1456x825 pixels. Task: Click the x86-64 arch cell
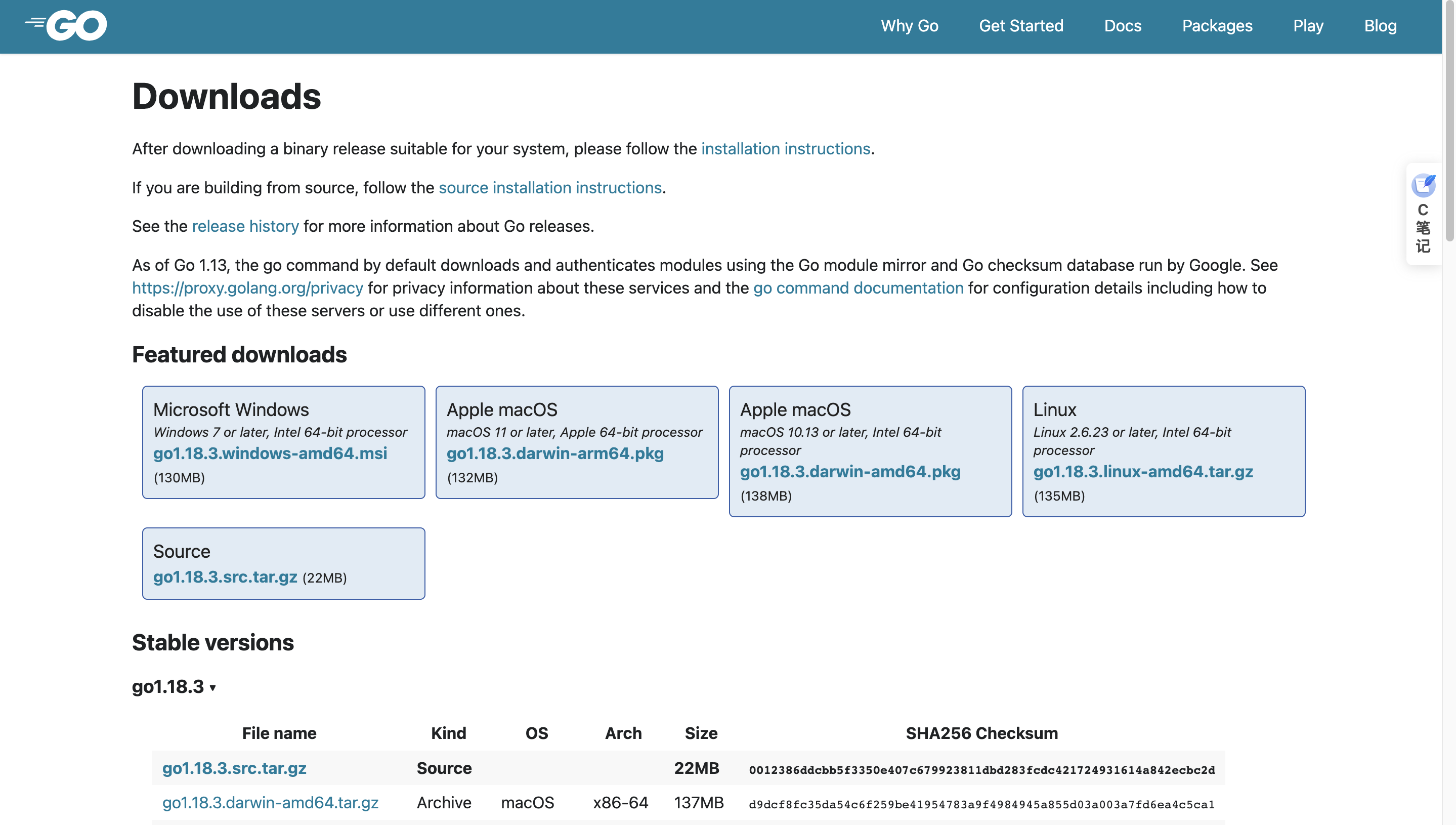[620, 802]
